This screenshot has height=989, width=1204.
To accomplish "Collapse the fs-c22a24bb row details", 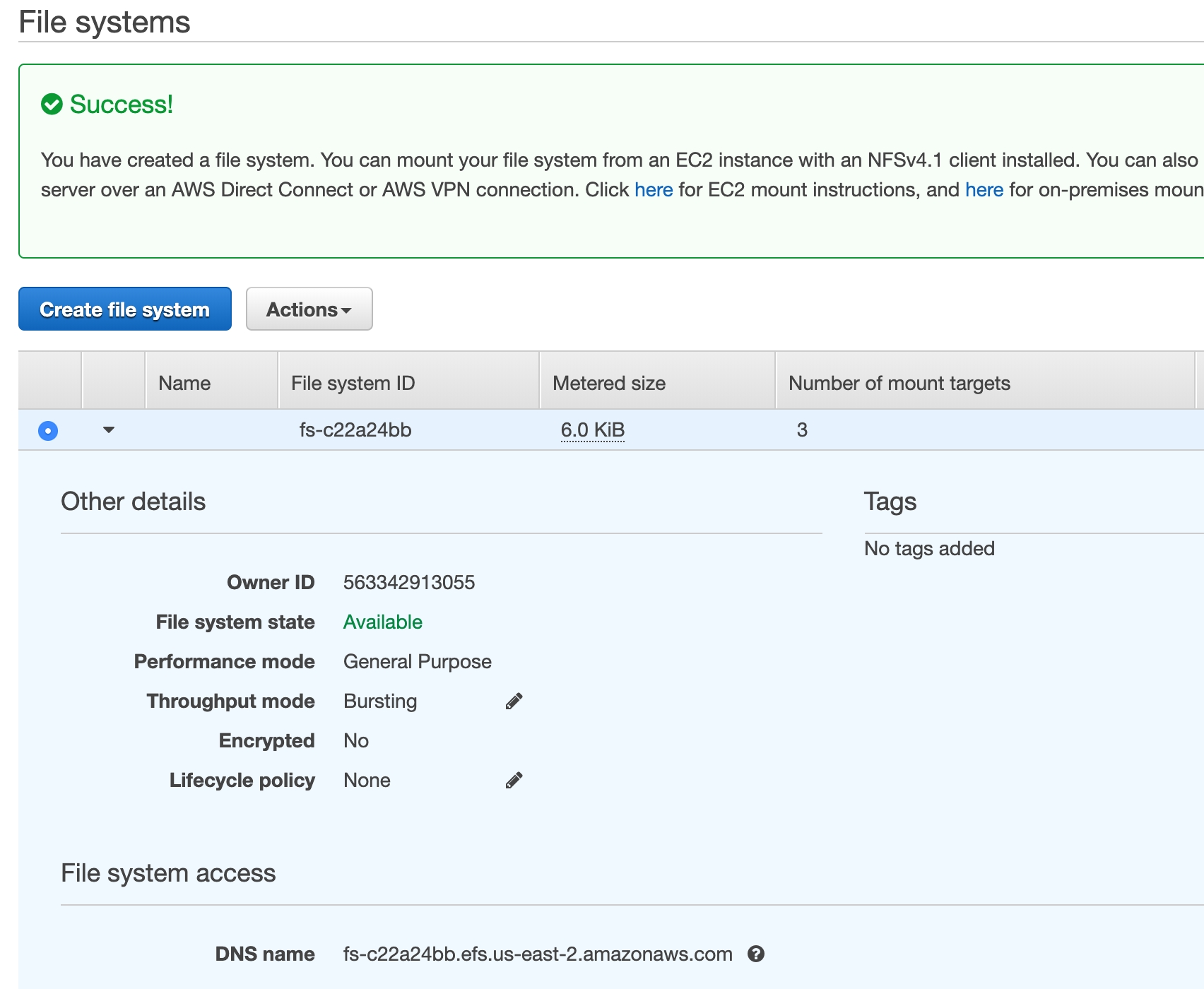I will point(109,430).
